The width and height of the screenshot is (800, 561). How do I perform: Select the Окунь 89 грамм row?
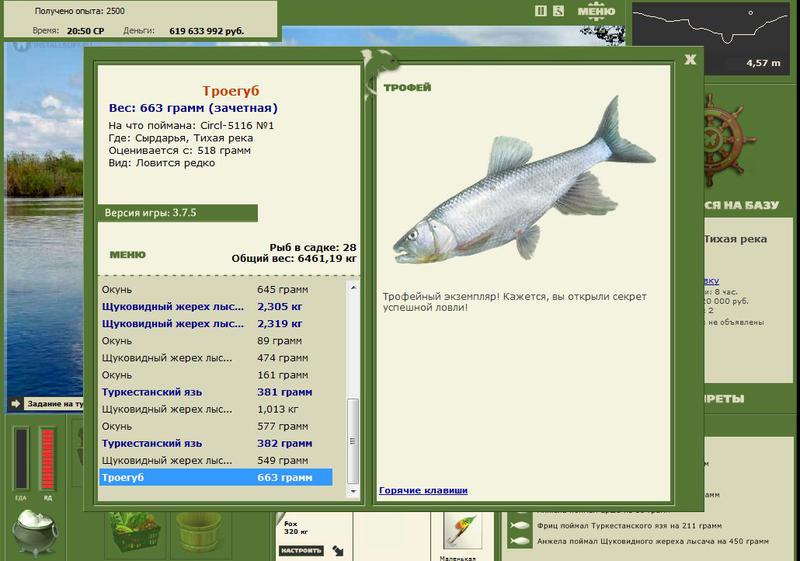pyautogui.click(x=215, y=341)
